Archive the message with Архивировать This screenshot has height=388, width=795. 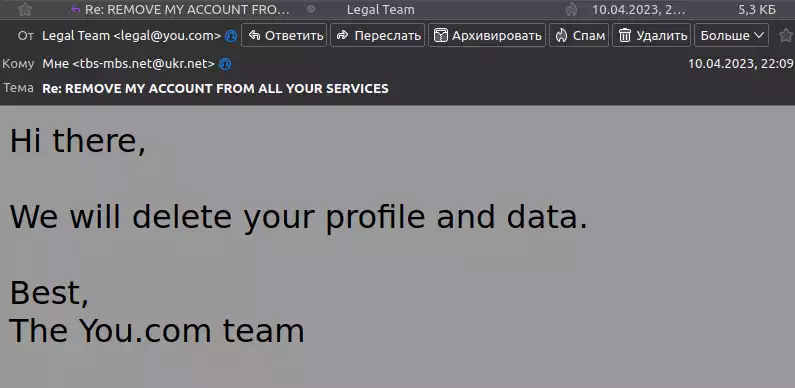tap(487, 36)
